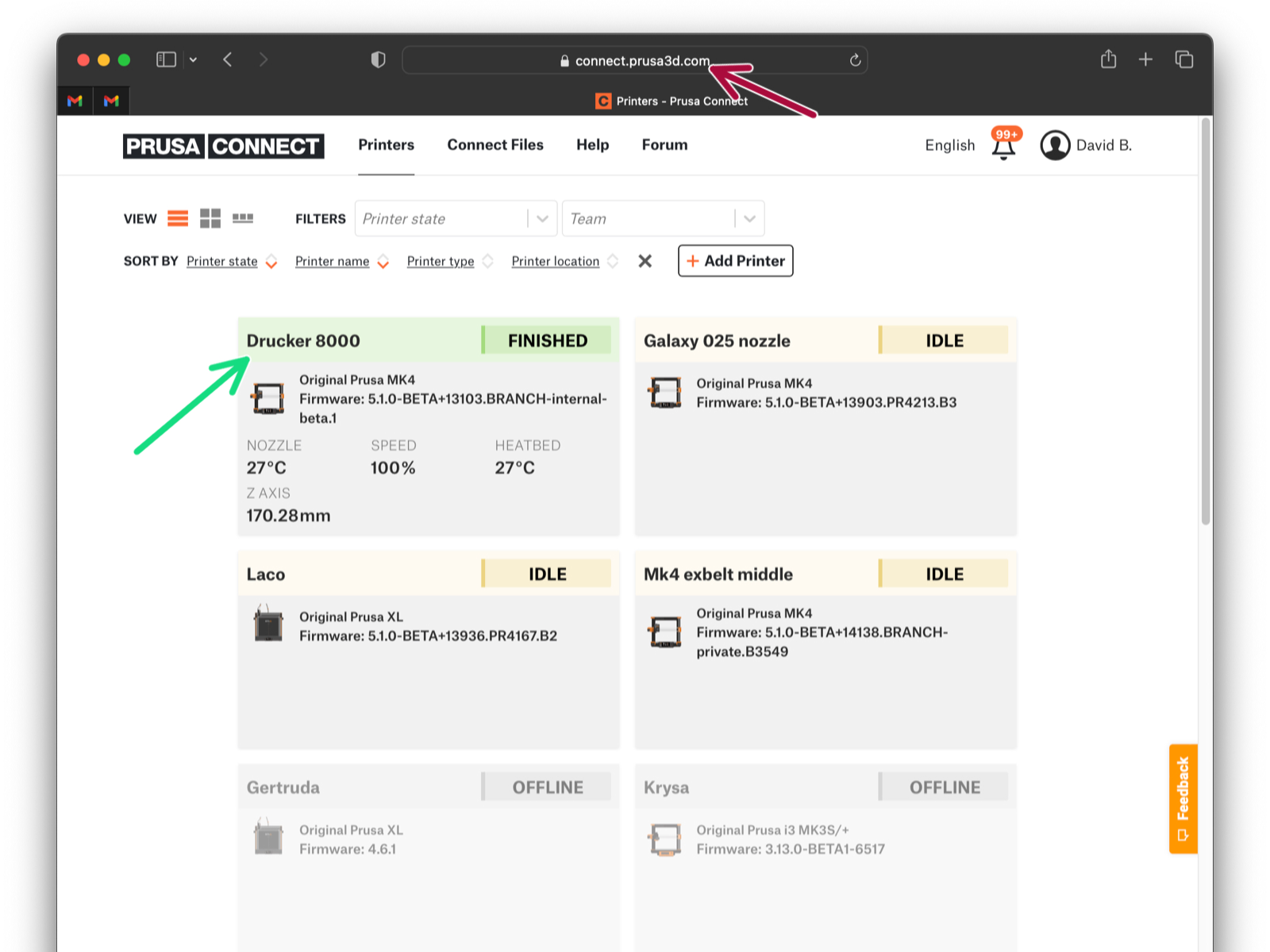Open the Laco printer card title
The height and width of the screenshot is (952, 1270).
266,574
